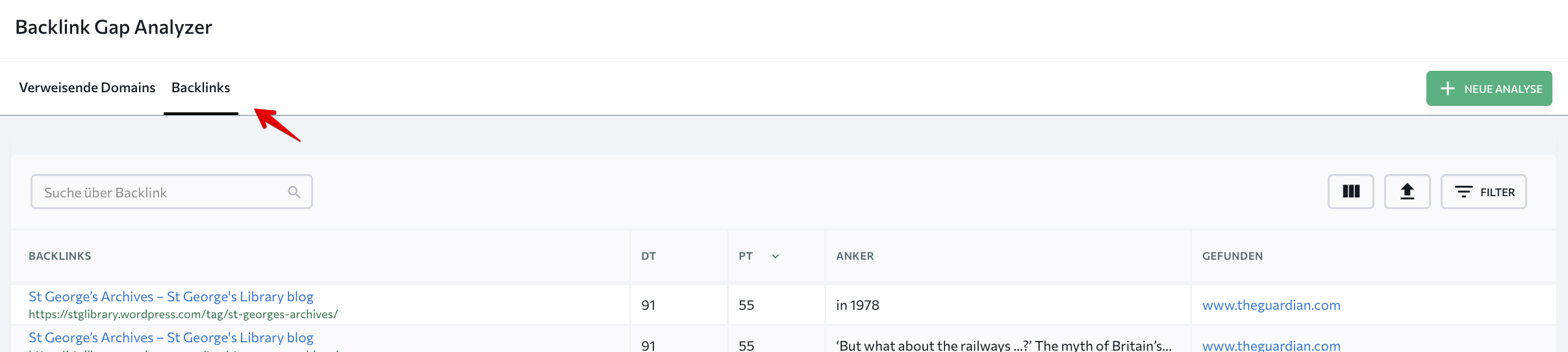This screenshot has height=352, width=1568.
Task: Open the stglibrary.wordpress.com URL in first row
Action: pos(183,314)
